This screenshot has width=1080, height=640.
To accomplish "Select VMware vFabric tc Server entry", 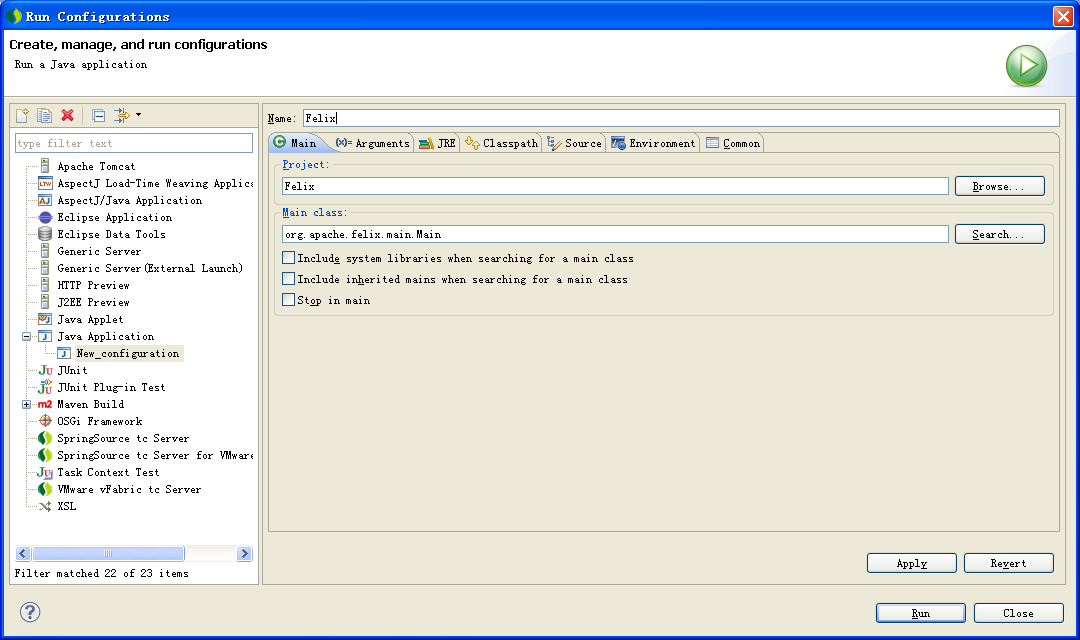I will point(129,489).
